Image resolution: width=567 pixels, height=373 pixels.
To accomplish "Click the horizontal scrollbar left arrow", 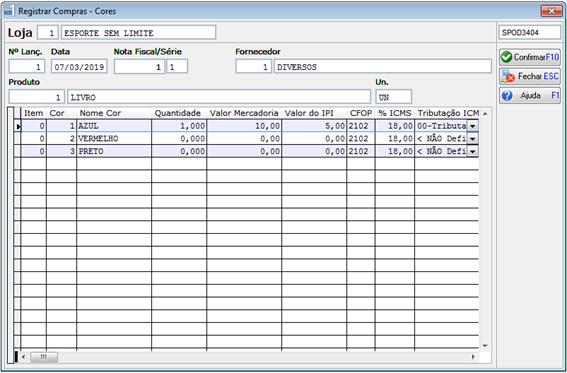I will [x=23, y=357].
